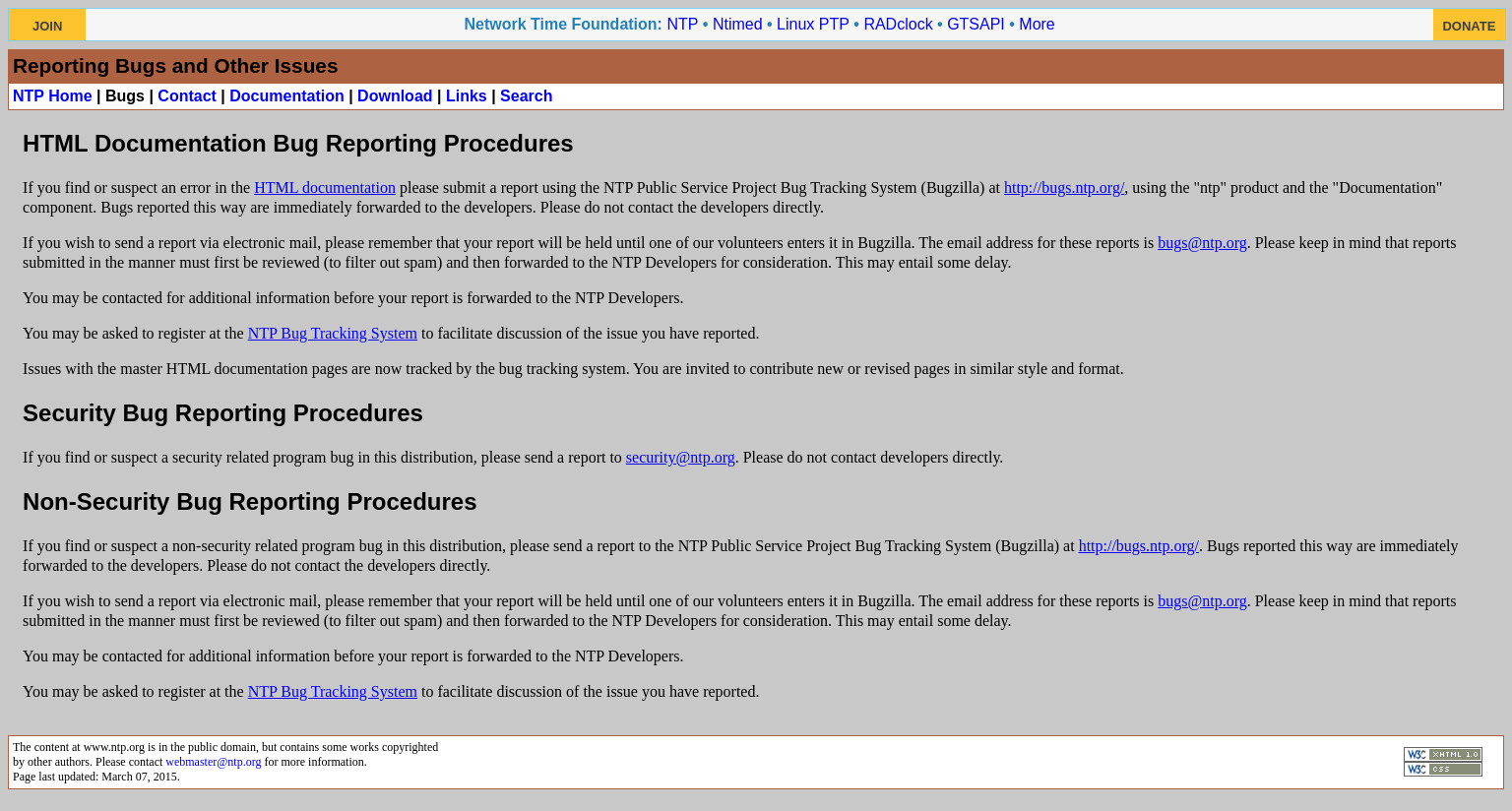Open the More link in top banner
The width and height of the screenshot is (1512, 811).
coord(1037,25)
